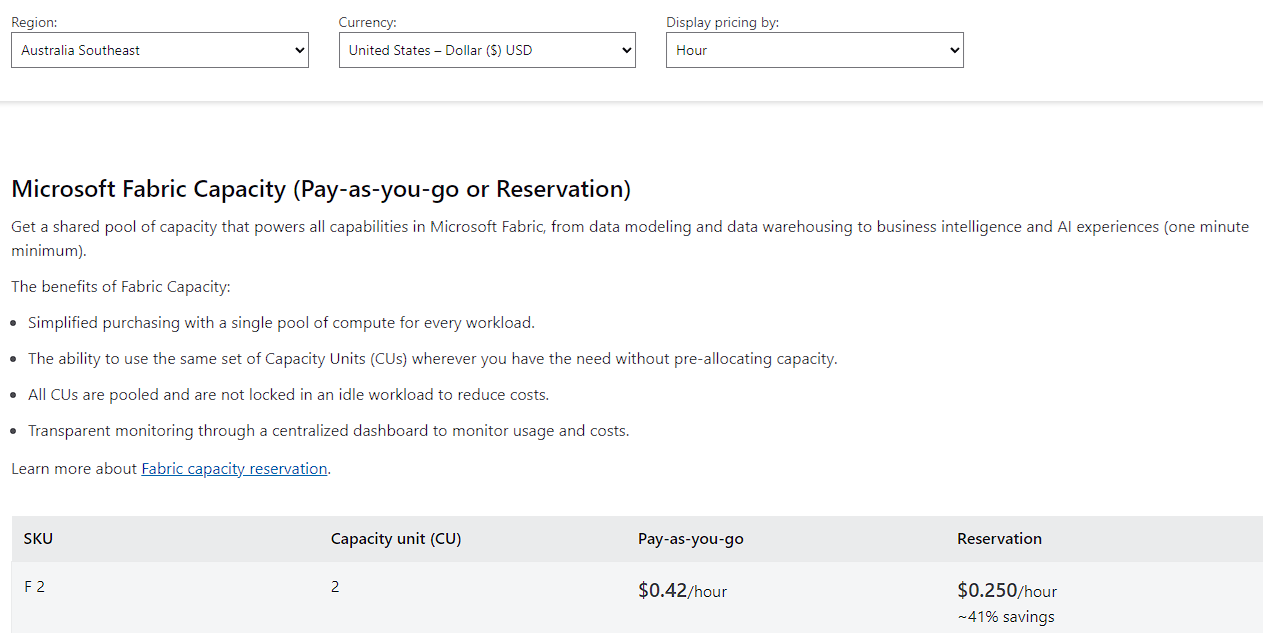1263x633 pixels.
Task: Select the Hour pricing display value
Action: (x=693, y=50)
